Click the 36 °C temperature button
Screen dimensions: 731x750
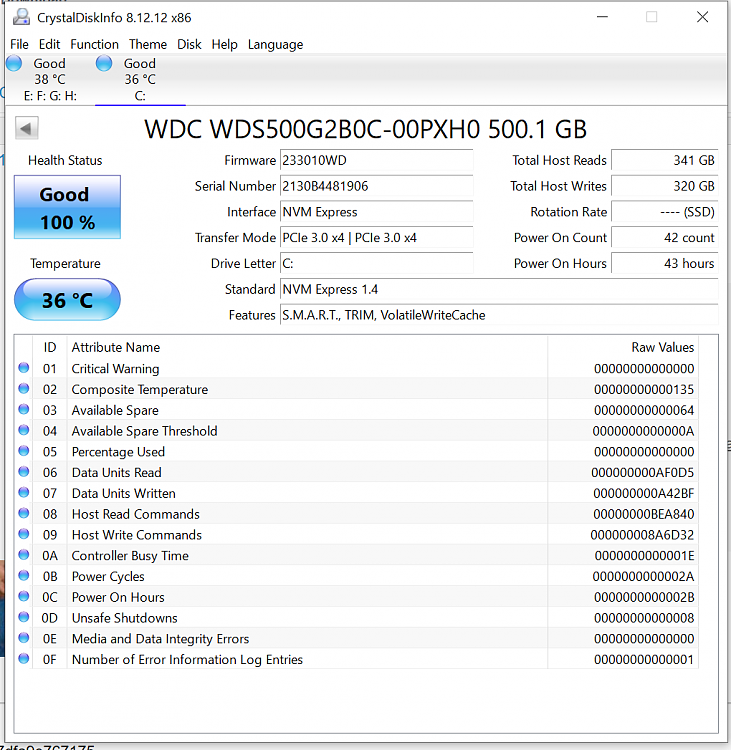[x=66, y=300]
